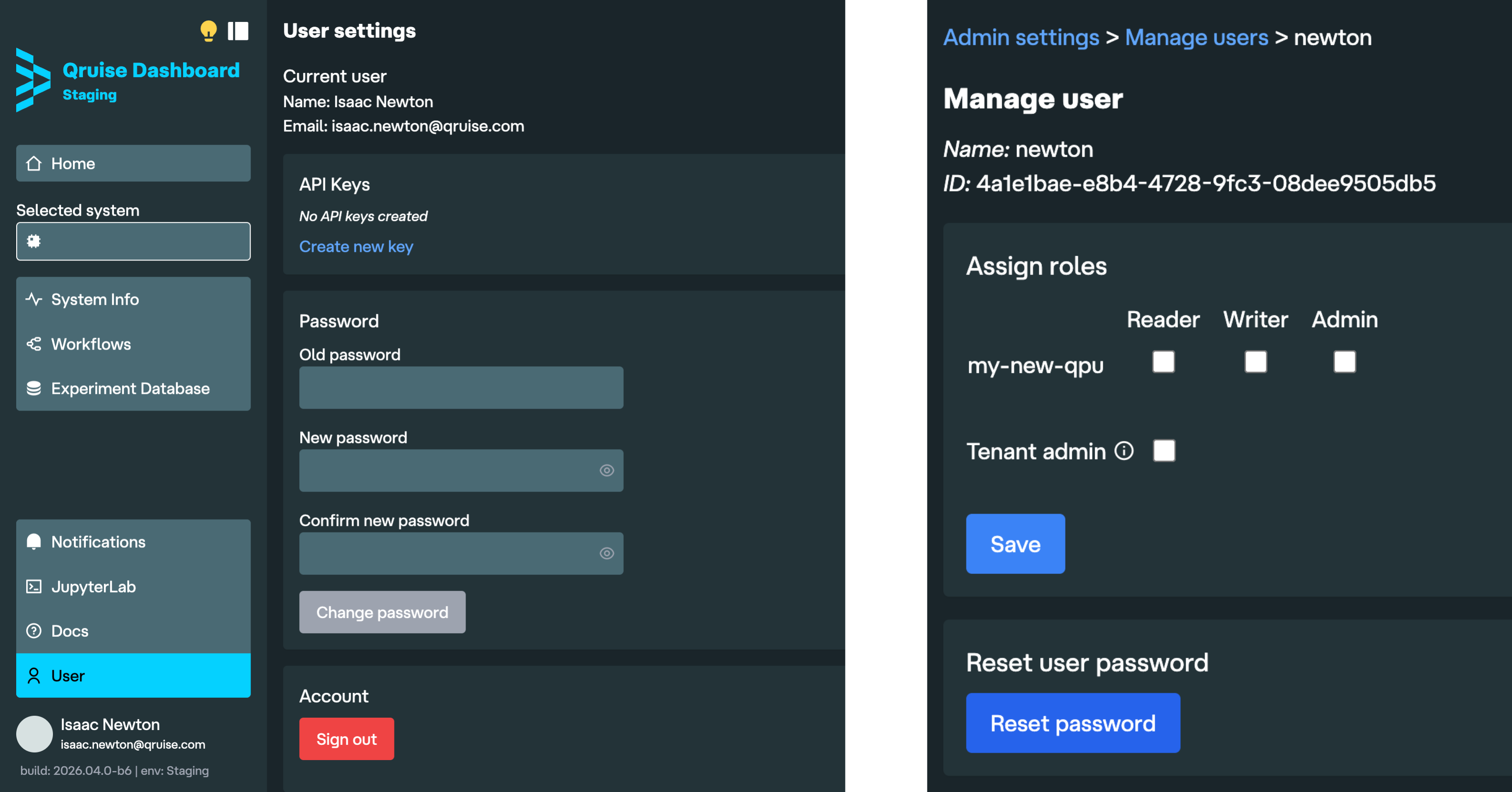This screenshot has height=792, width=1512.
Task: Click the Workflows share-node icon
Action: tap(34, 344)
